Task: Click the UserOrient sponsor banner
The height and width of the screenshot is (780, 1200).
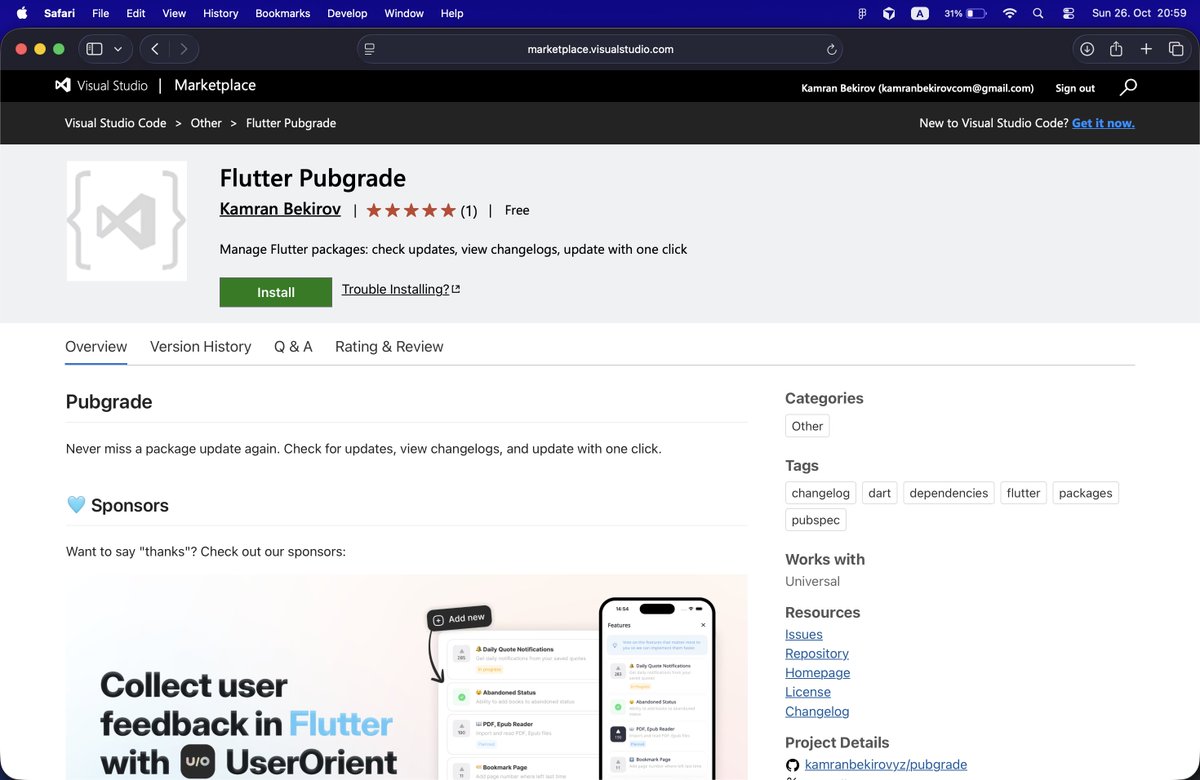Action: click(406, 677)
